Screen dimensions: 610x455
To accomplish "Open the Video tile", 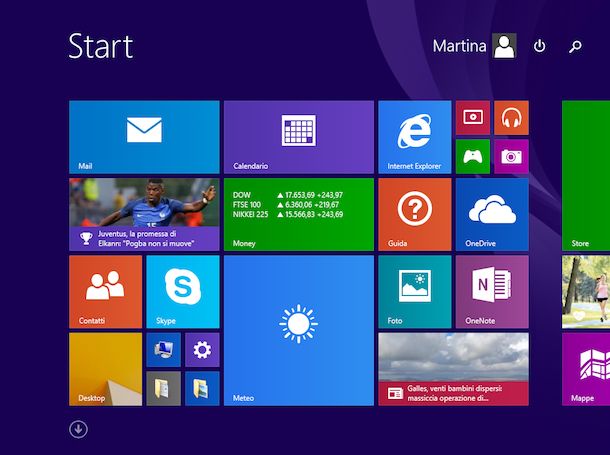I will (473, 117).
